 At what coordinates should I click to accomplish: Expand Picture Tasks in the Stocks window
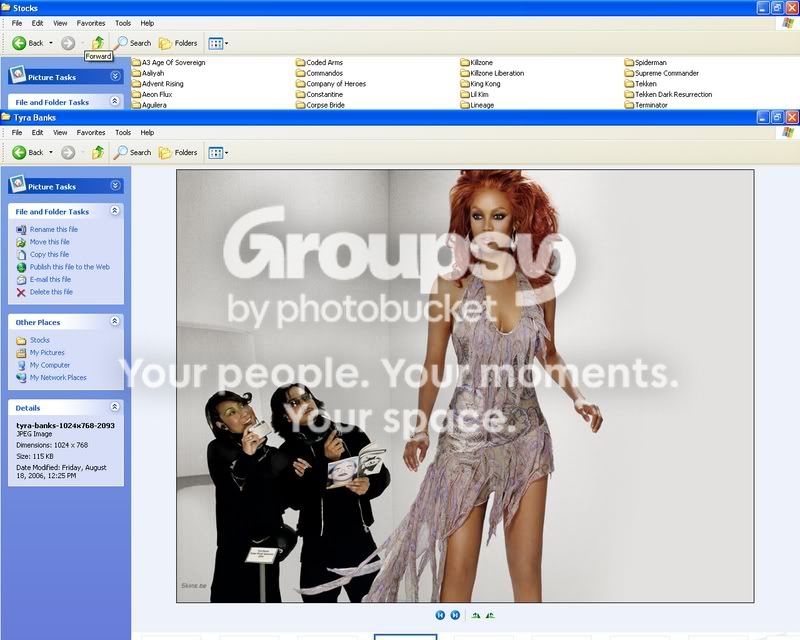115,76
